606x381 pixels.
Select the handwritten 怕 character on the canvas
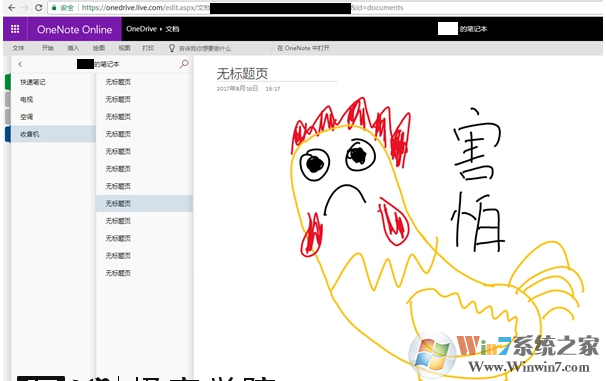click(478, 221)
